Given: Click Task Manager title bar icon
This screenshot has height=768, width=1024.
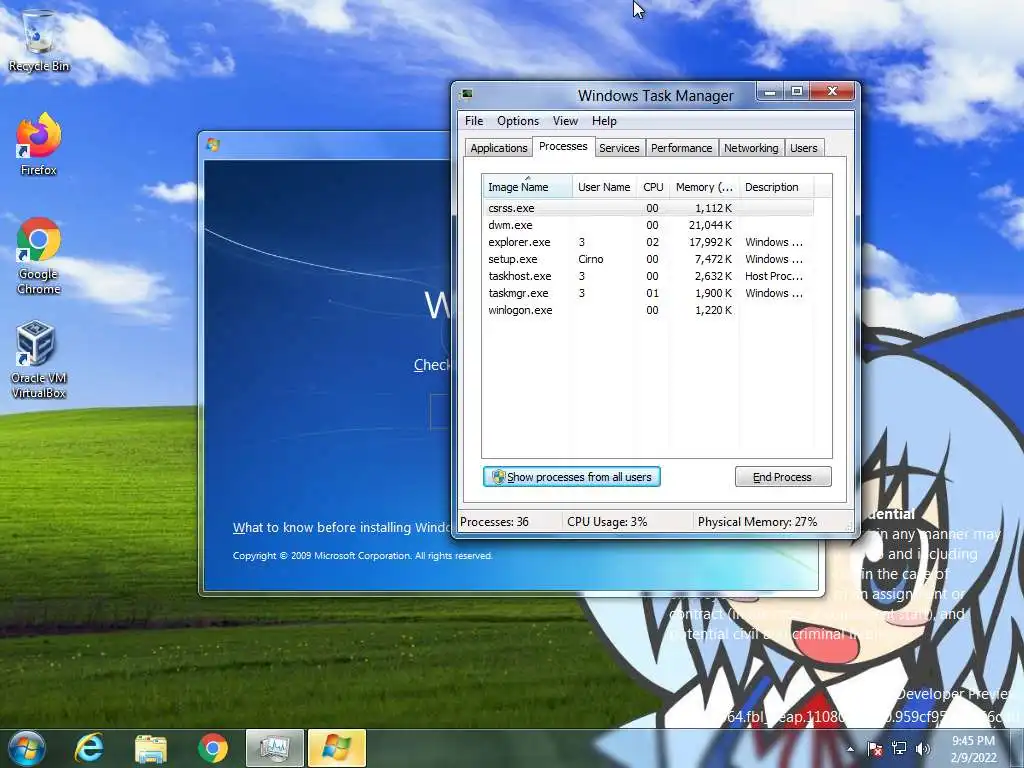Looking at the screenshot, I should pyautogui.click(x=466, y=95).
